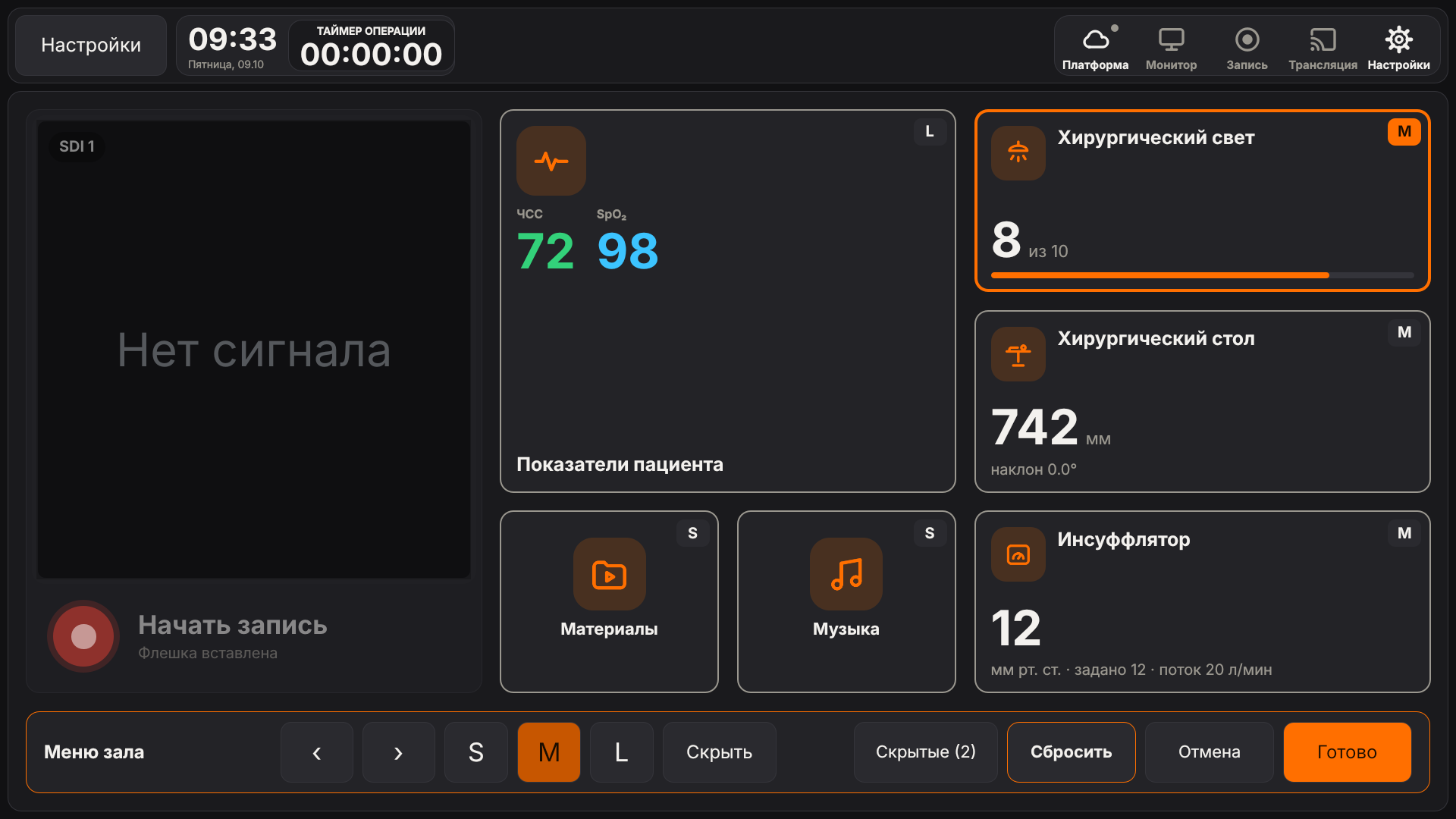
Task: Click the L size badge on patient vitals
Action: (x=930, y=131)
